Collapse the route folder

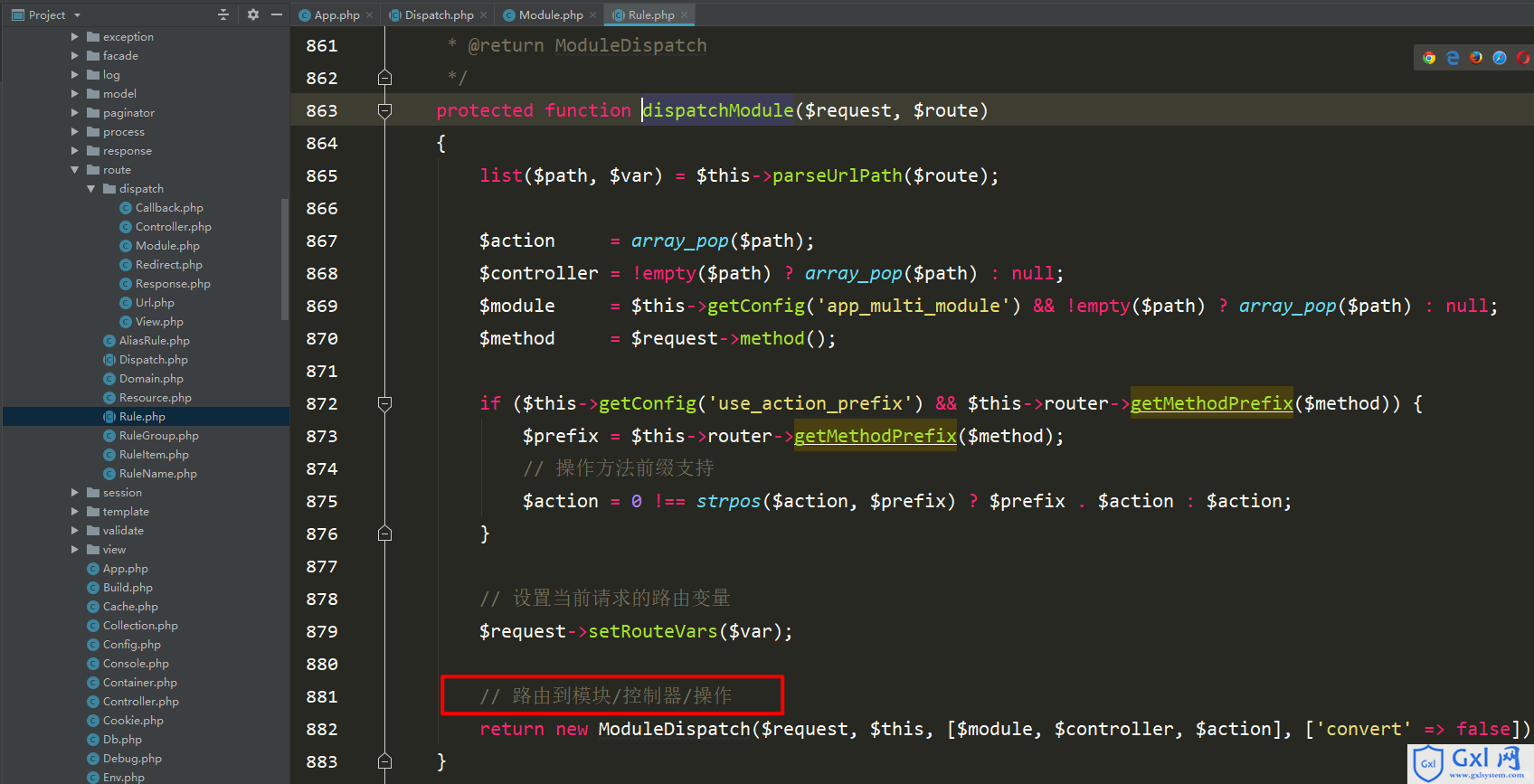coord(75,170)
